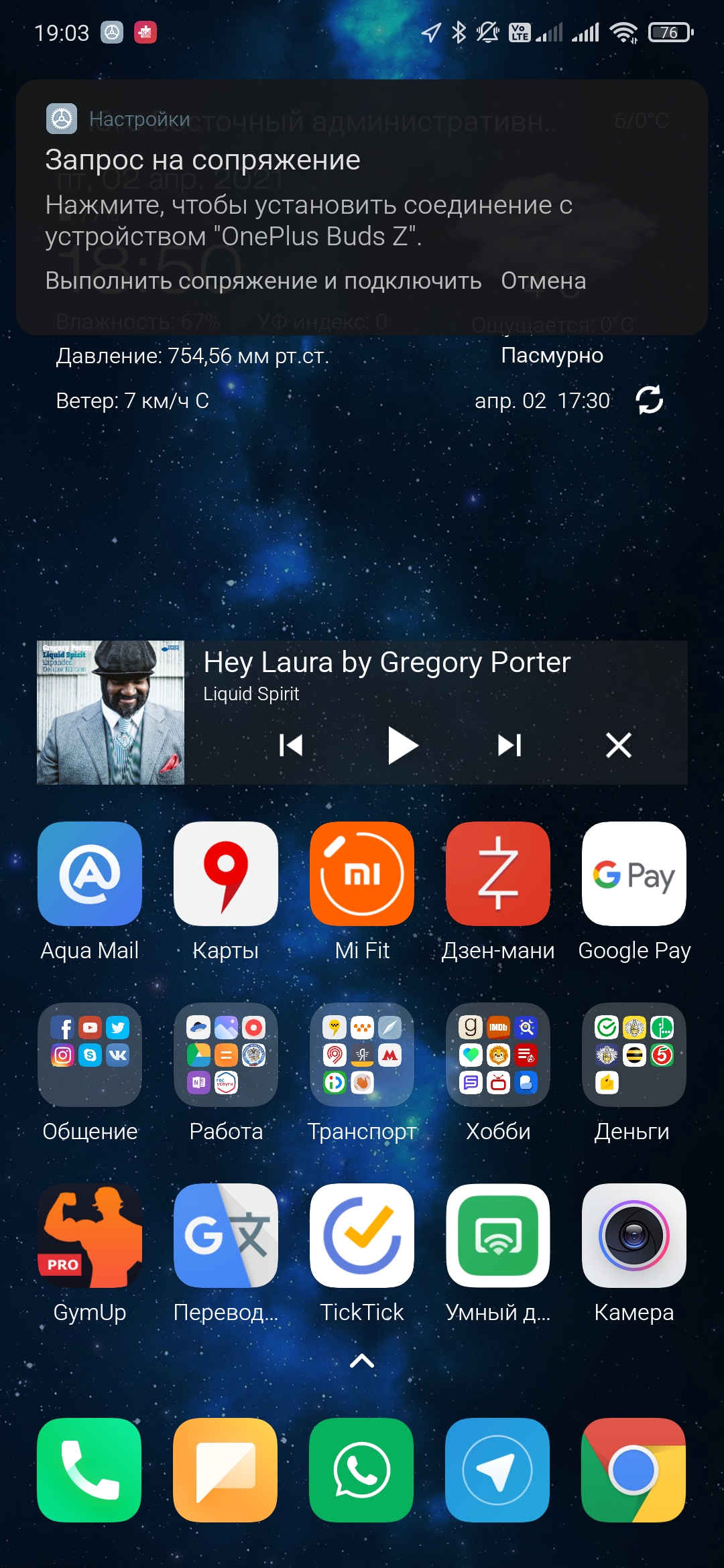Play Hey Laura in music widget
Image resolution: width=724 pixels, height=1568 pixels.
(402, 745)
